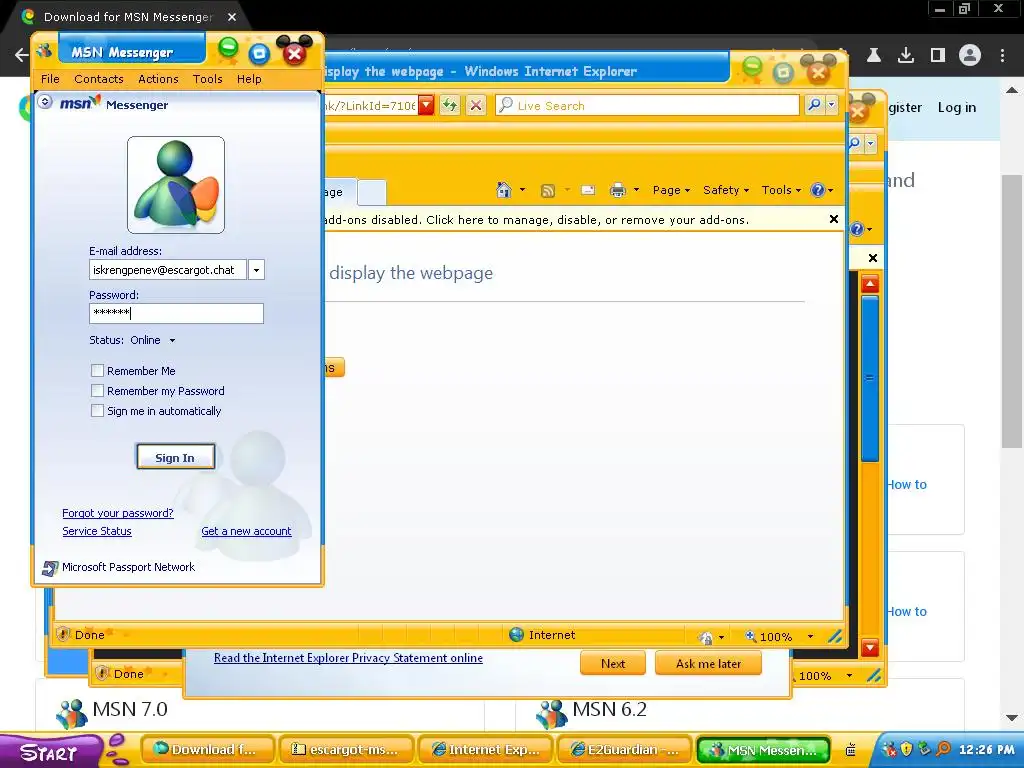Viewport: 1024px width, 768px height.
Task: Open the Status Online dropdown
Action: pos(153,340)
